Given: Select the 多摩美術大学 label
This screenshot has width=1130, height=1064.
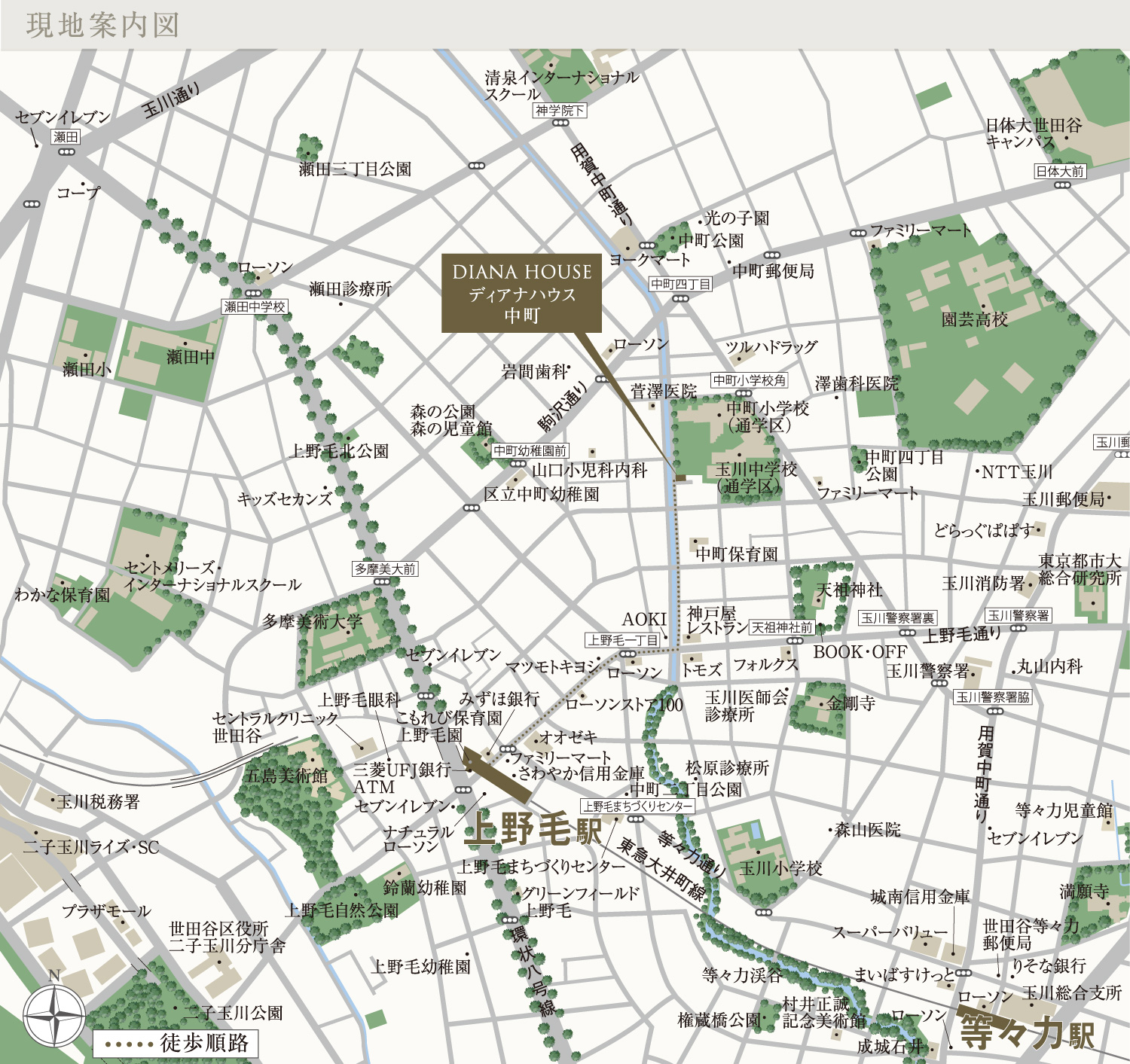Looking at the screenshot, I should pyautogui.click(x=312, y=622).
